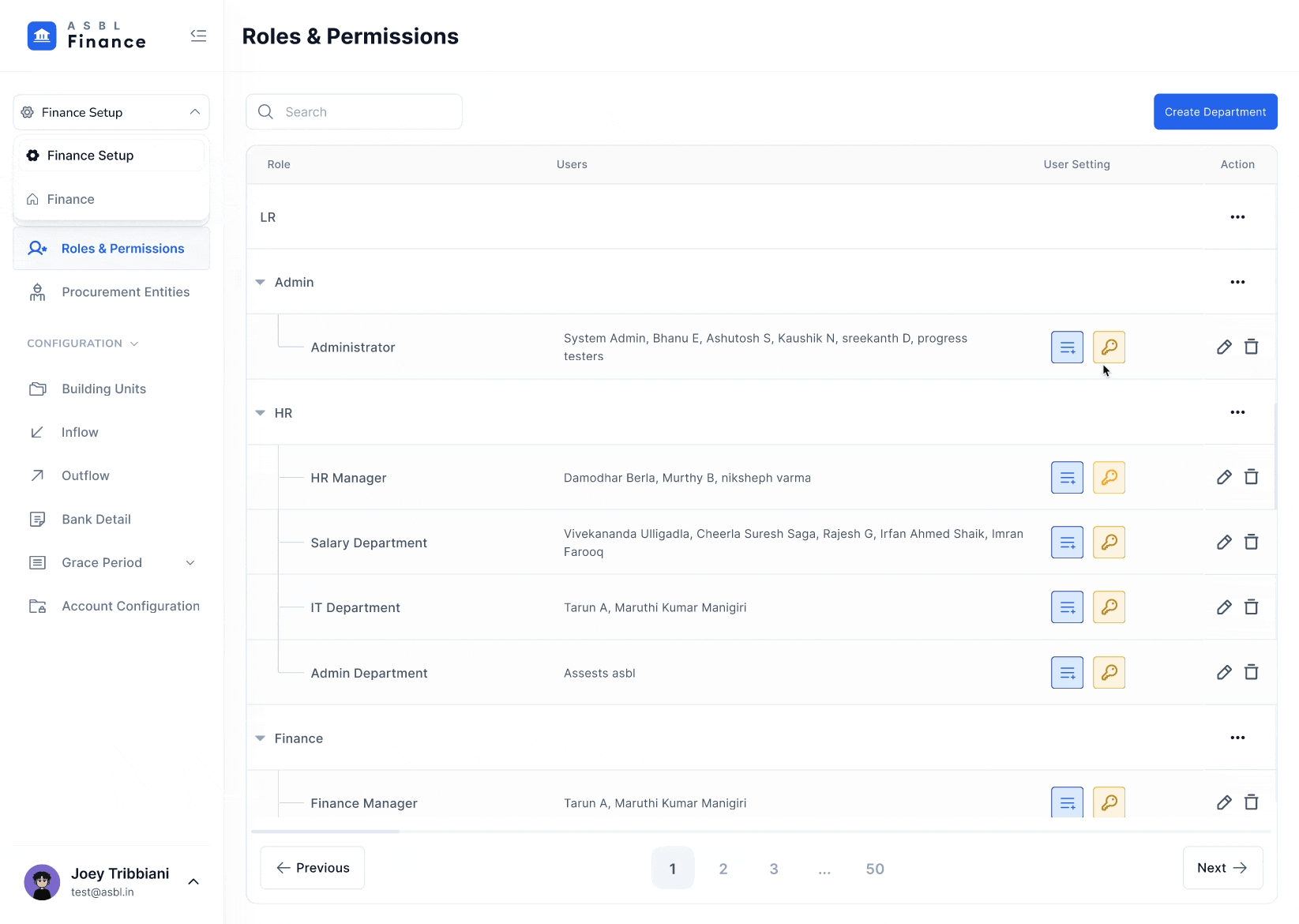Open the list settings for Finance Manager

(x=1067, y=802)
